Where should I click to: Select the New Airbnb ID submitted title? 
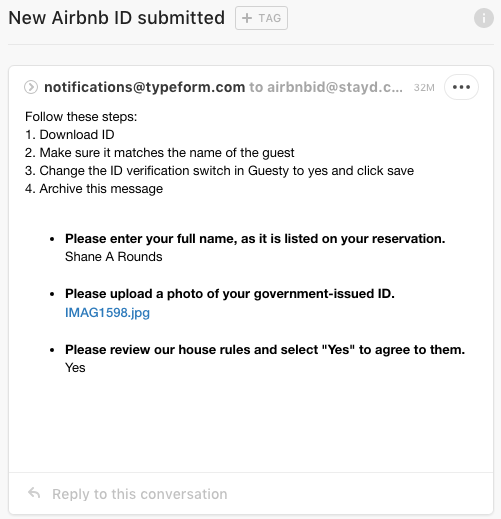[117, 18]
